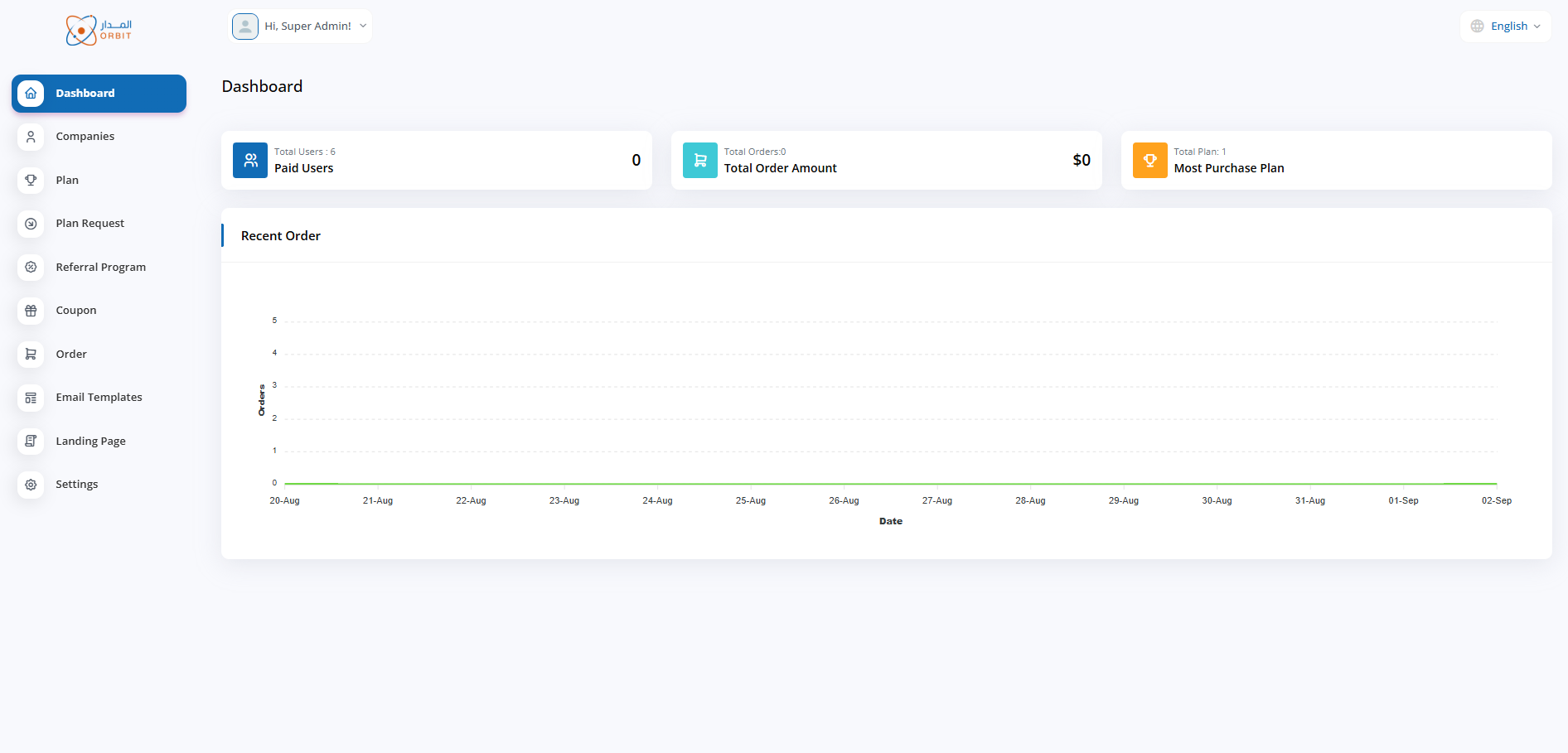The width and height of the screenshot is (1568, 753).
Task: Open the Plan Request menu item
Action: tap(90, 224)
